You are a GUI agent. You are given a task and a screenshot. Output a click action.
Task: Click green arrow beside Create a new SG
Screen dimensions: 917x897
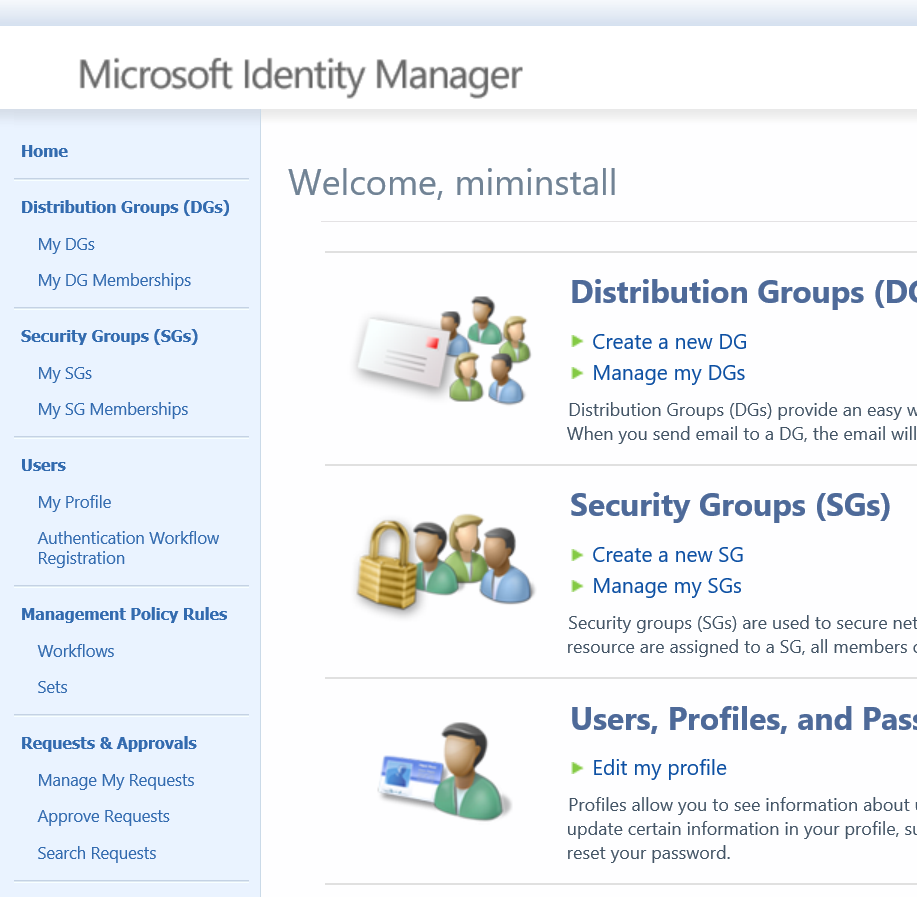pos(577,555)
